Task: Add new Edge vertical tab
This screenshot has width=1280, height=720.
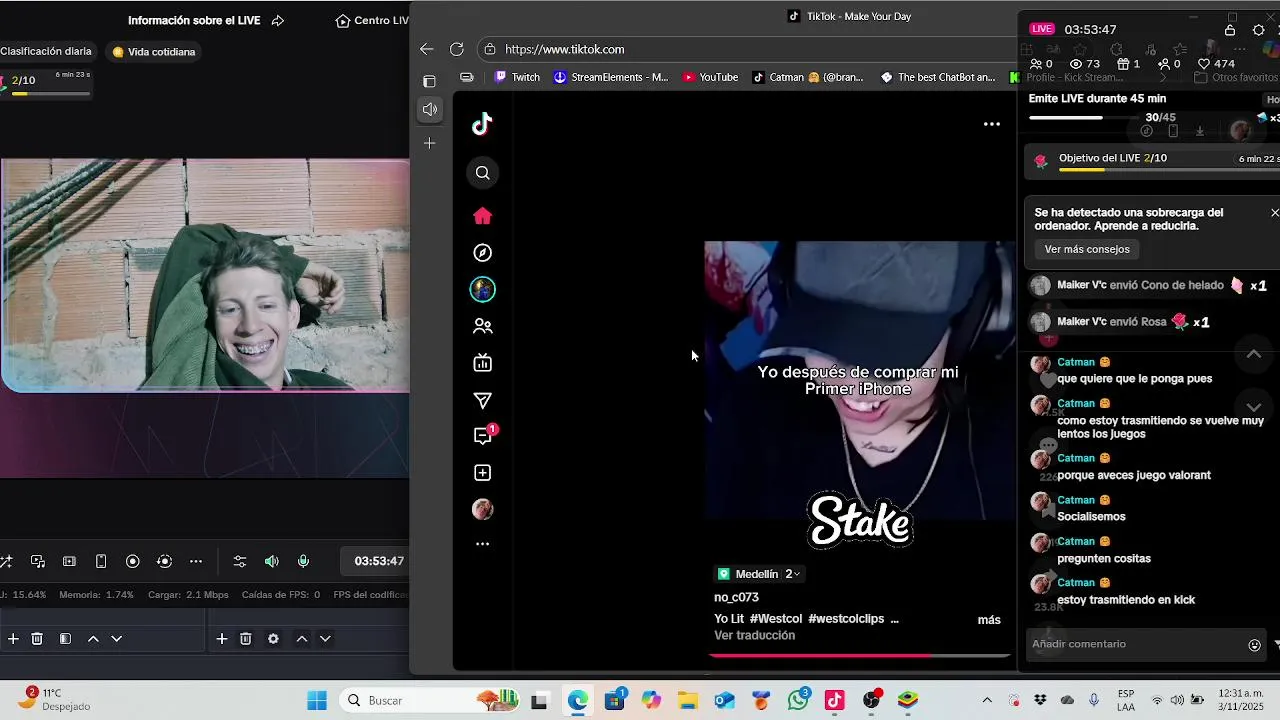Action: 429,143
